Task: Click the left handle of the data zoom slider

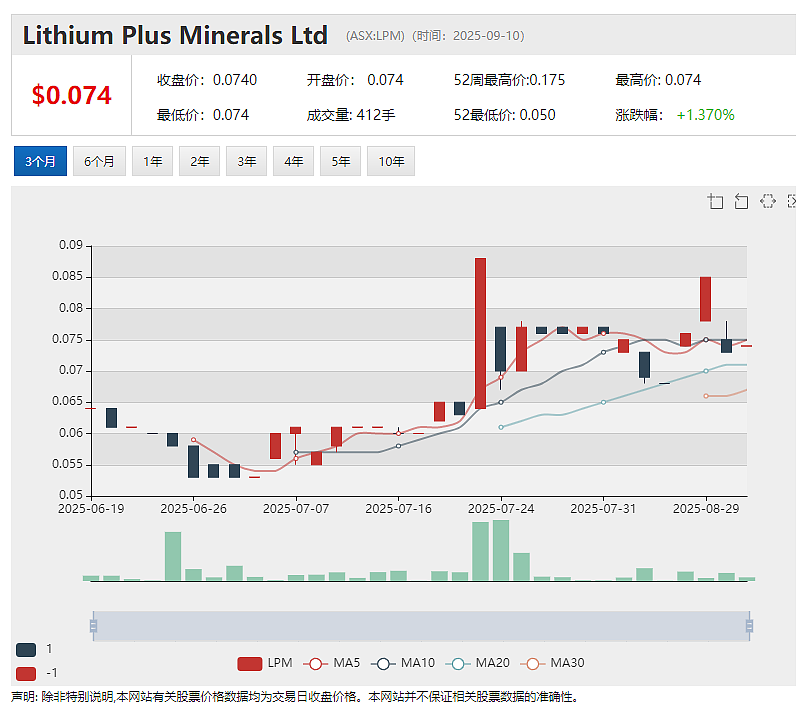Action: click(x=93, y=626)
